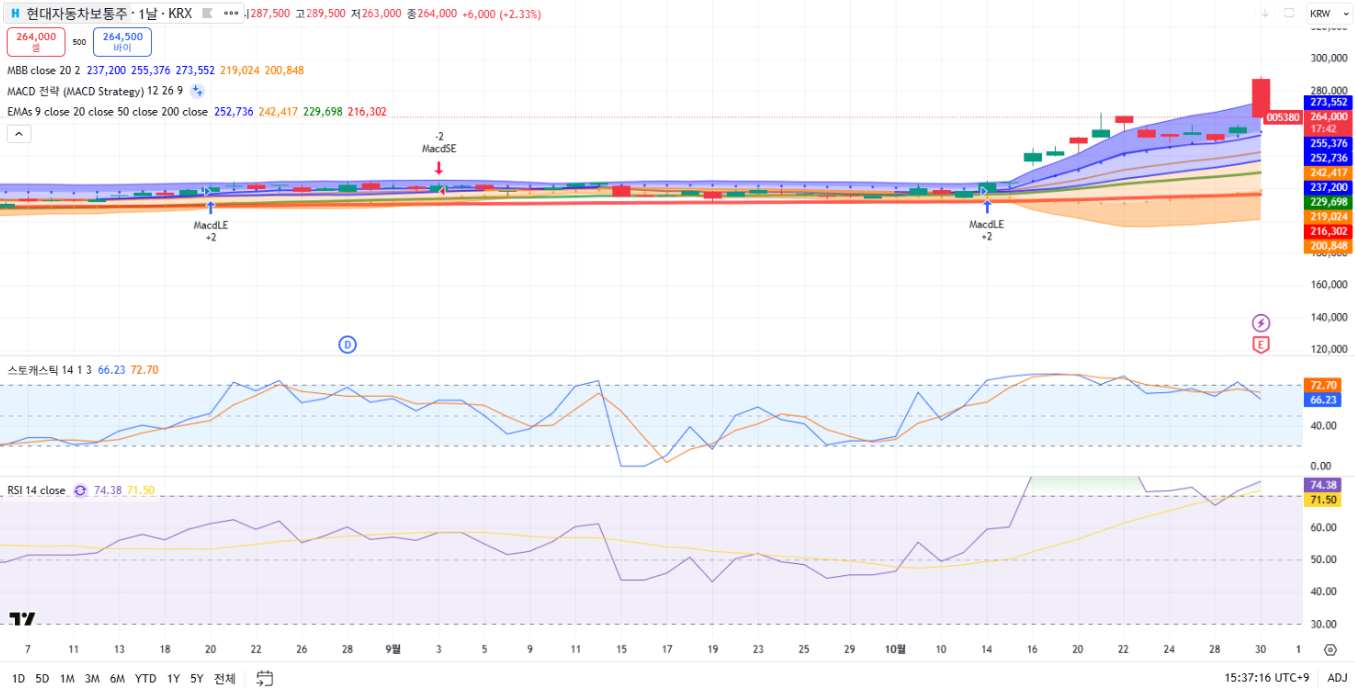Click the 252,736 EMA price axis label
This screenshot has height=693, width=1355.
tap(1328, 158)
